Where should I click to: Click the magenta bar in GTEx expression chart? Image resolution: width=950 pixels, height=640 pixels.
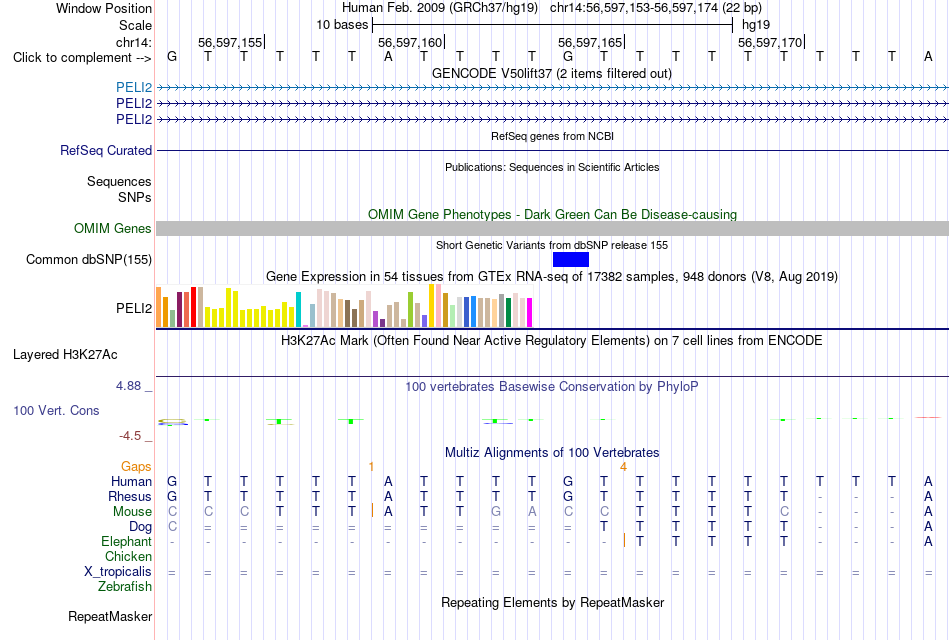[530, 313]
